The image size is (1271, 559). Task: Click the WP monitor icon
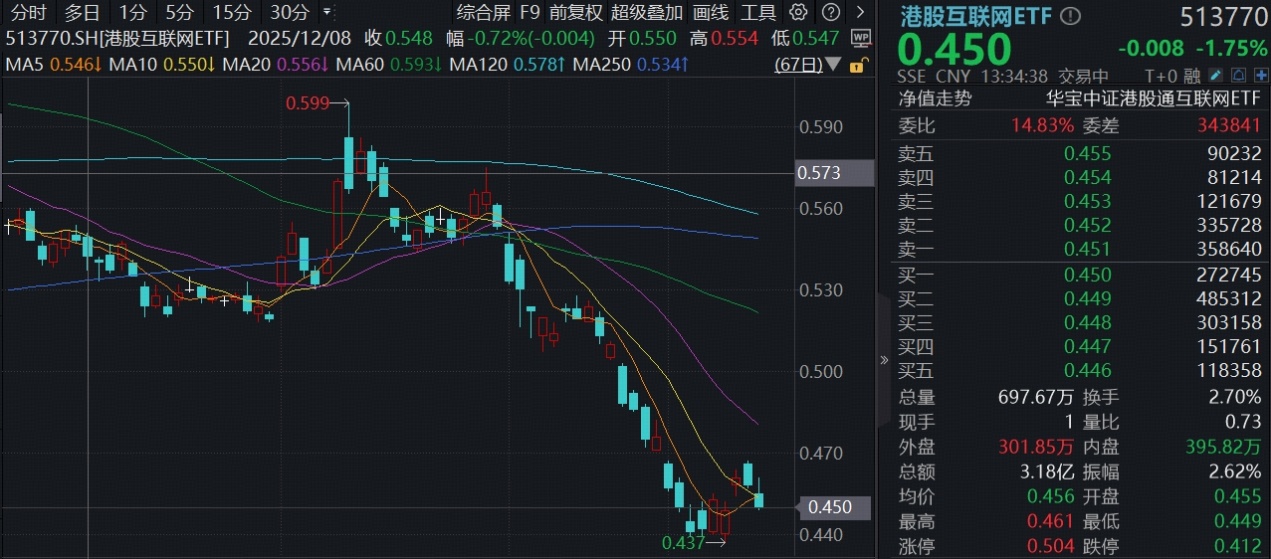(x=860, y=38)
